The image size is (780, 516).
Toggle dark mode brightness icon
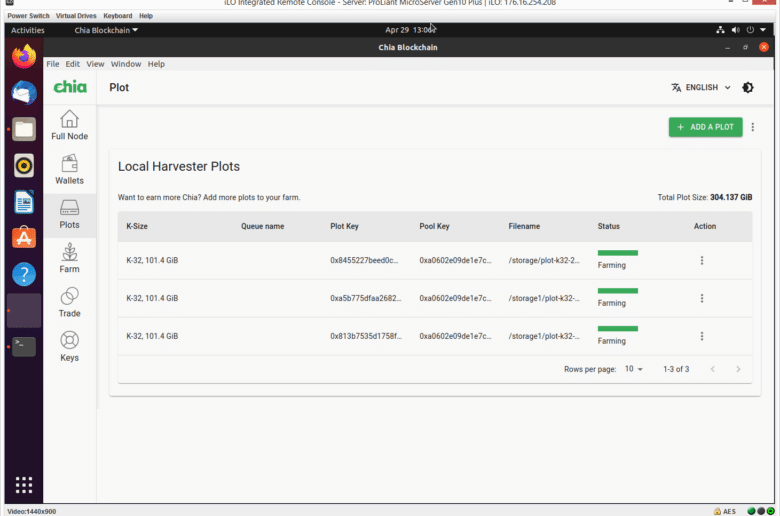point(748,88)
